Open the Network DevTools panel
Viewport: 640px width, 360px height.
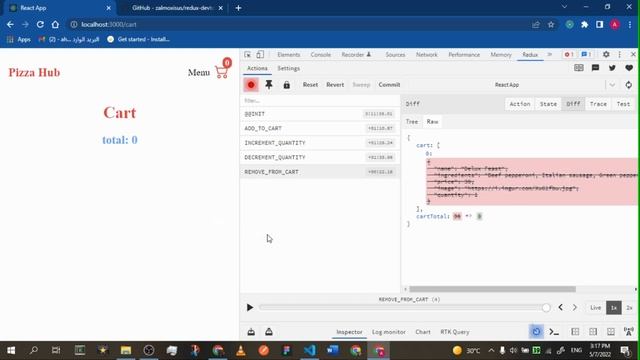pyautogui.click(x=427, y=55)
